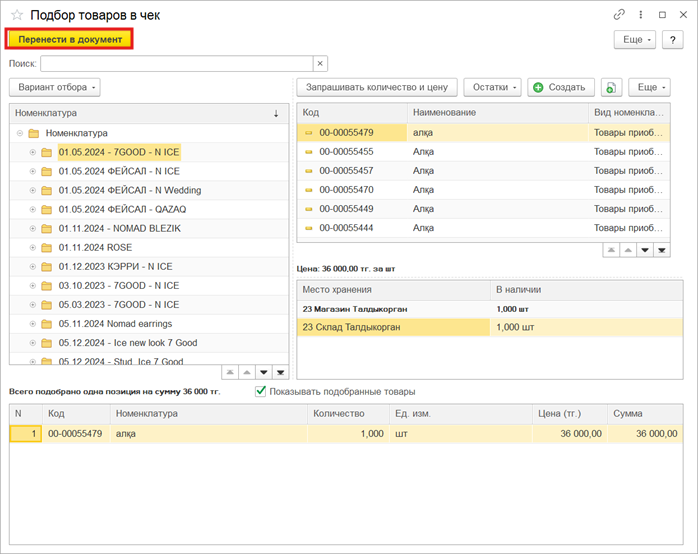This screenshot has height=554, width=698.
Task: Click folder icon of 01.11.2024 ROSE
Action: point(46,248)
